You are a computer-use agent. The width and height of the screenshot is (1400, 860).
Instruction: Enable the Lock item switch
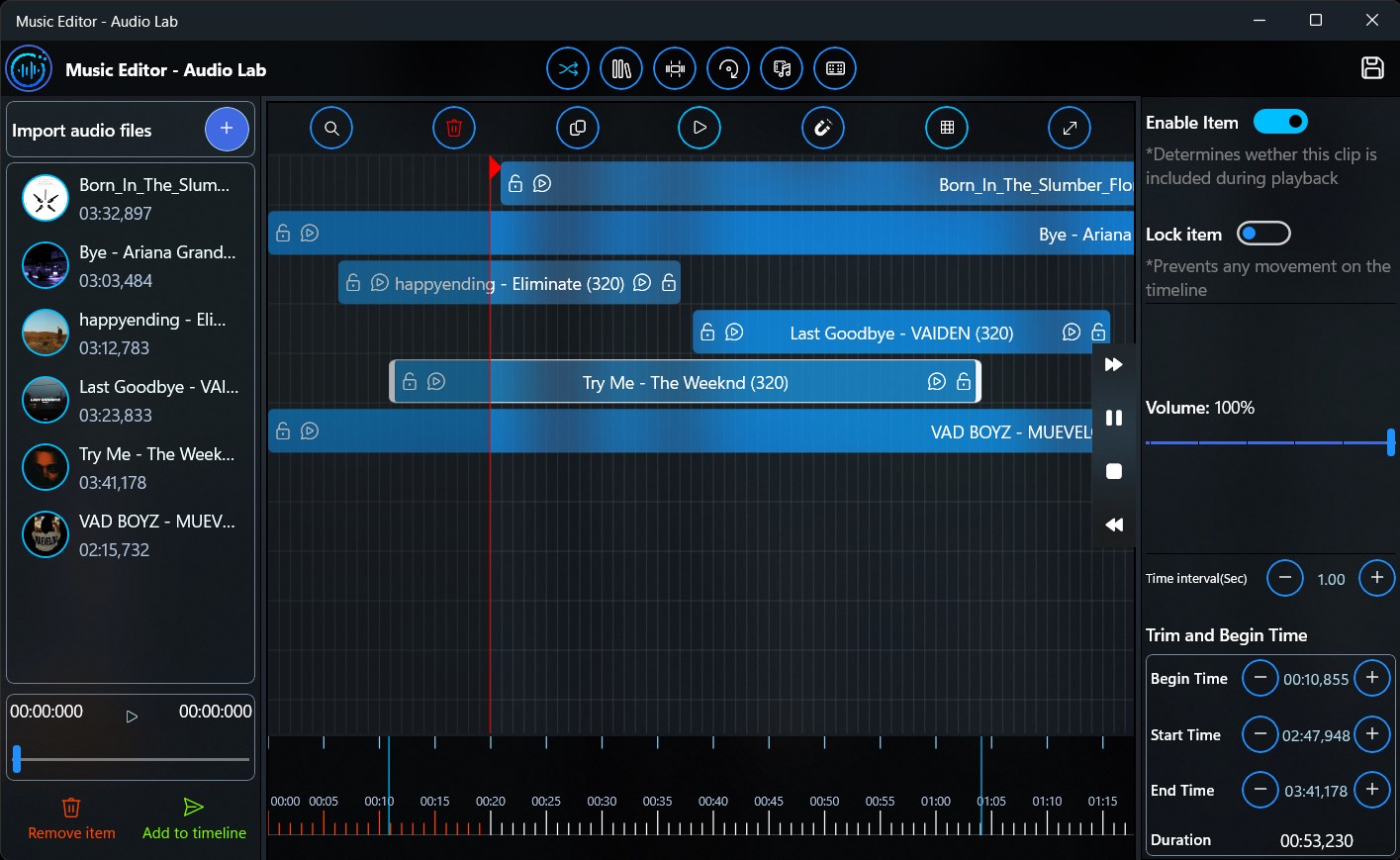(x=1263, y=233)
